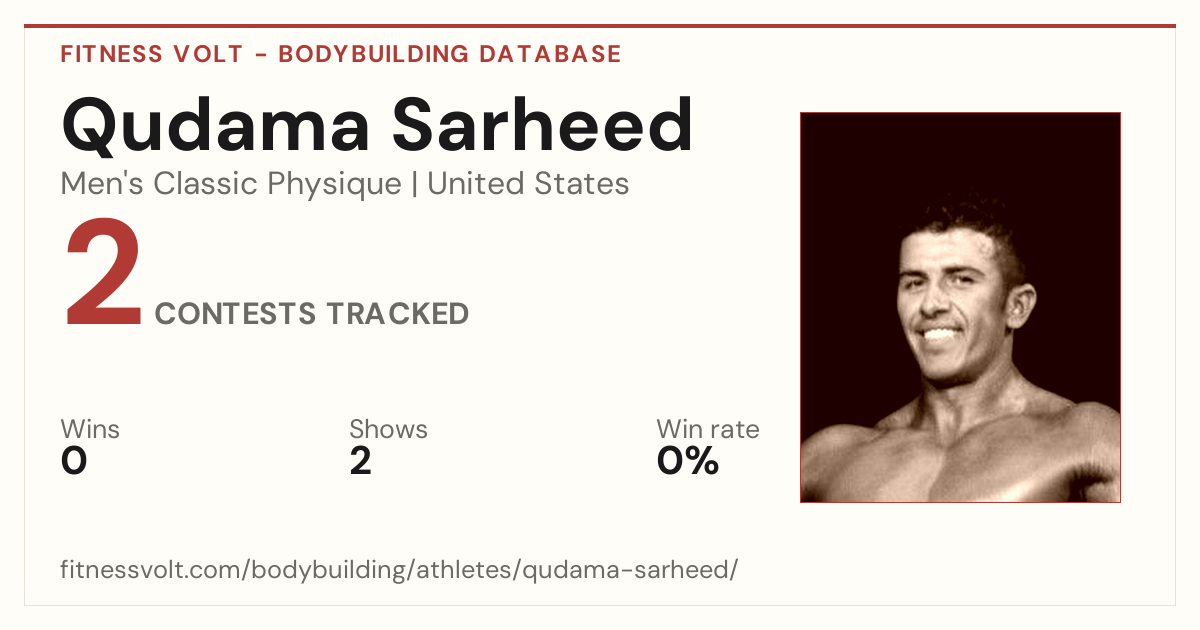Screen dimensions: 1200x630
Task: Click the 0% win rate value
Action: pyautogui.click(x=688, y=461)
